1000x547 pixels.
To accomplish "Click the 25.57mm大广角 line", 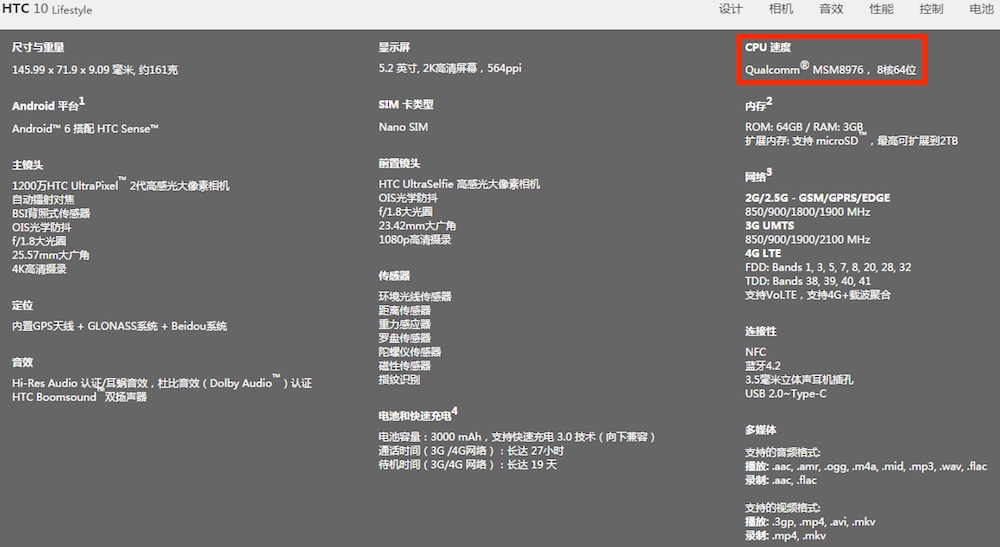I will (51, 255).
